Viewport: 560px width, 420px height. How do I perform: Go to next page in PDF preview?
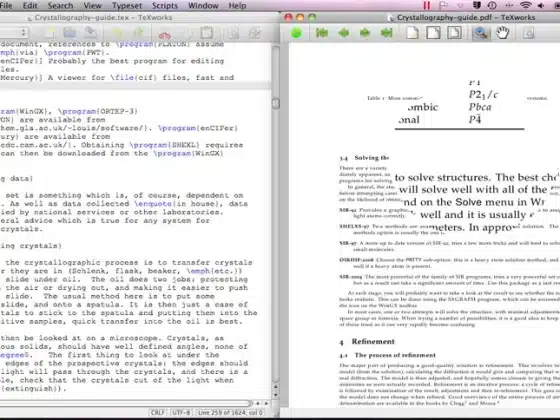(365, 33)
